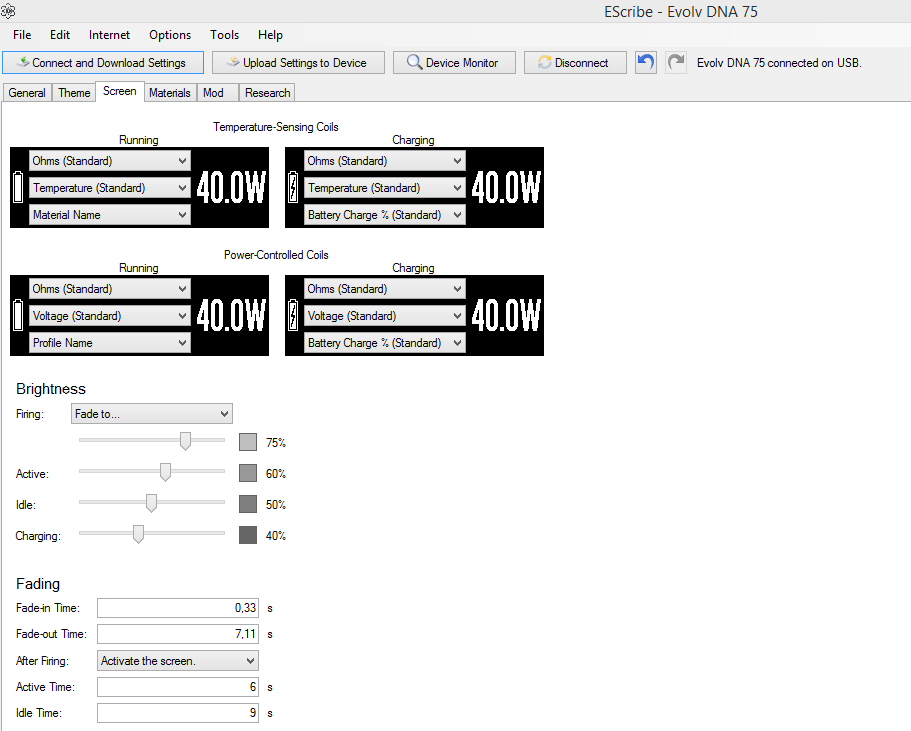Open Ohms dropdown in Temperature-Sensing Charging
This screenshot has height=731, width=911.
point(385,161)
